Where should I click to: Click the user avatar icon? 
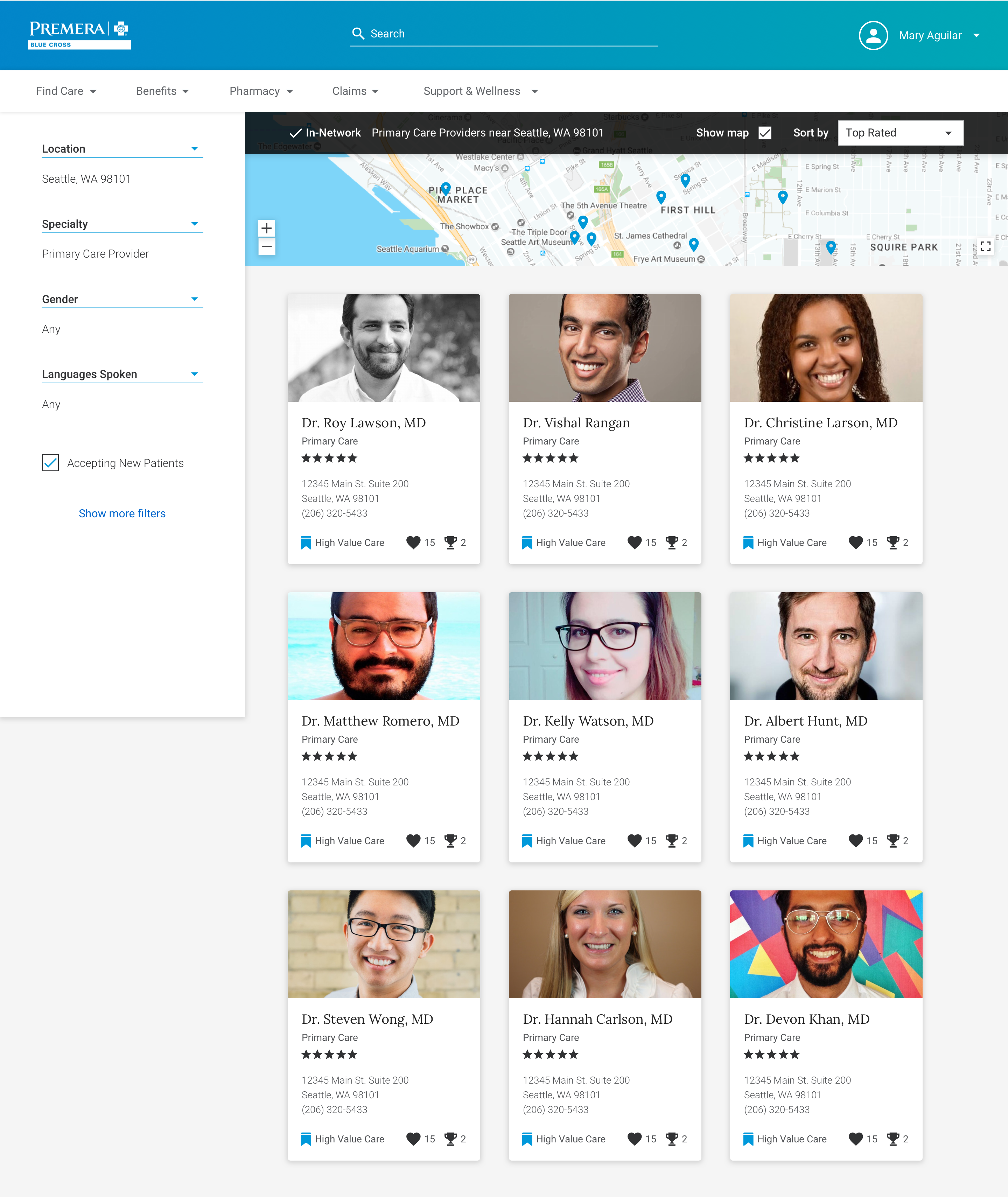873,35
